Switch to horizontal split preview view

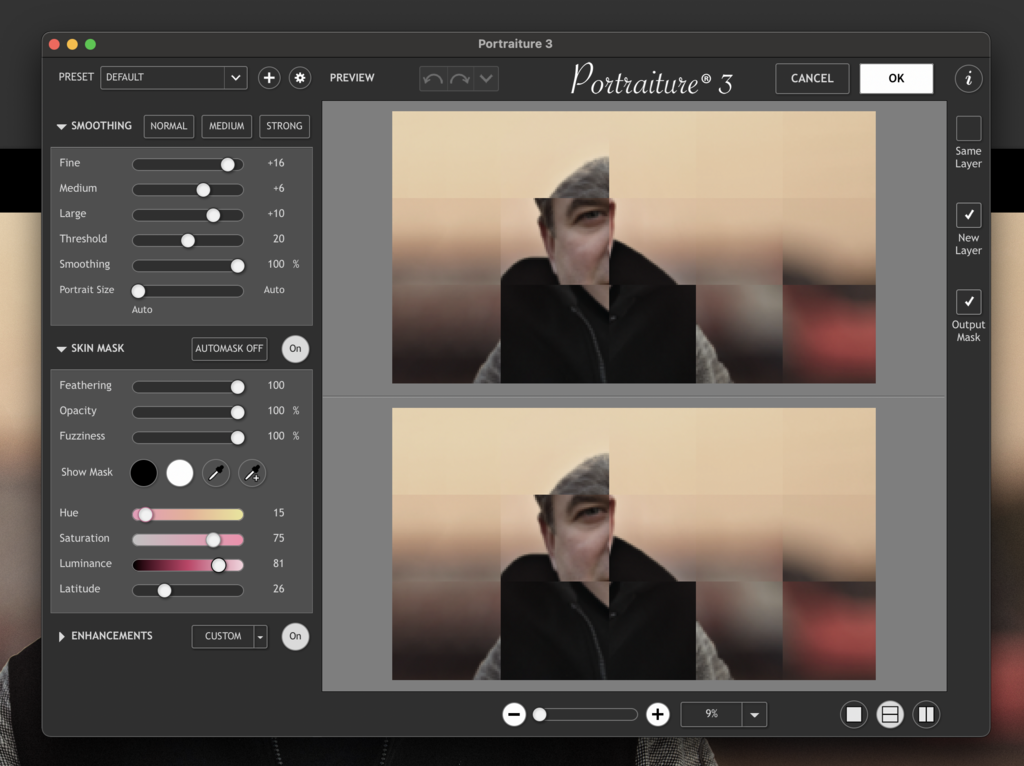889,714
